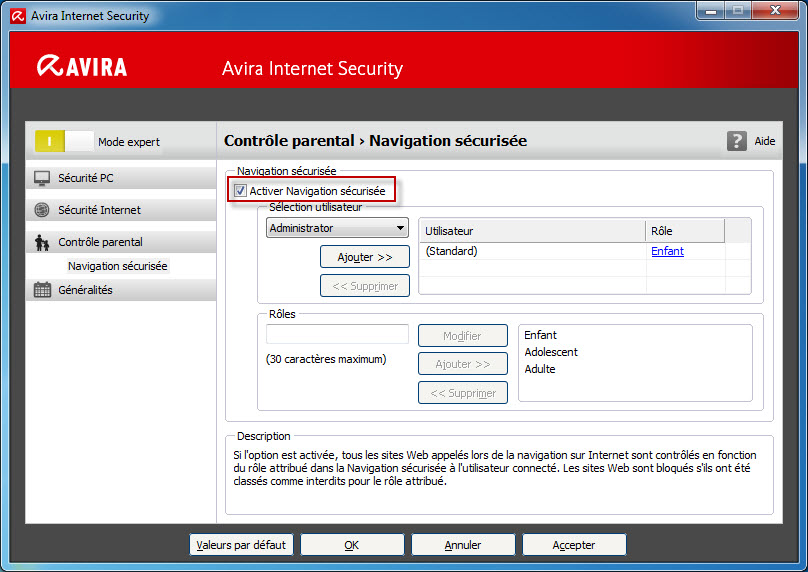808x572 pixels.
Task: Click the Annuler button
Action: [x=463, y=545]
